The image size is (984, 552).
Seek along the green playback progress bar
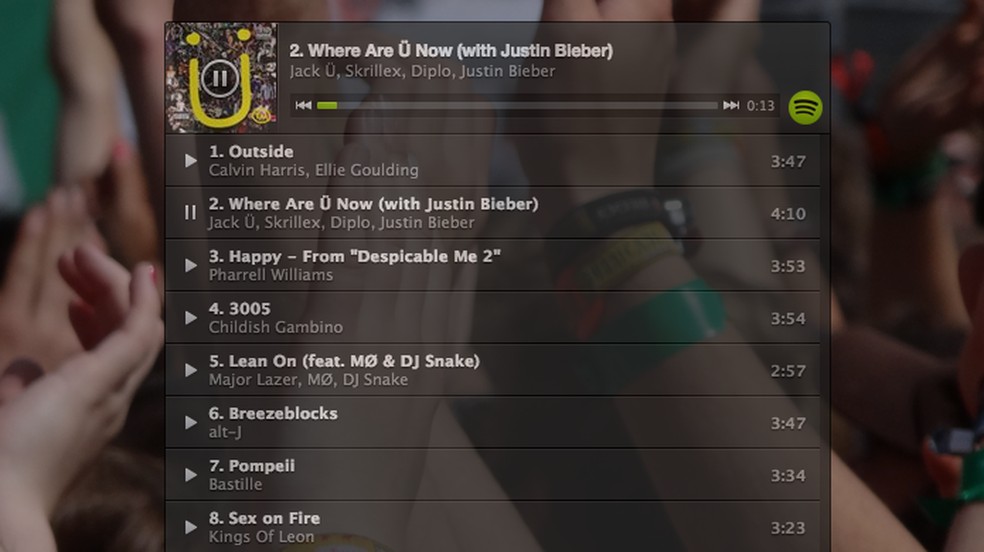(x=516, y=105)
